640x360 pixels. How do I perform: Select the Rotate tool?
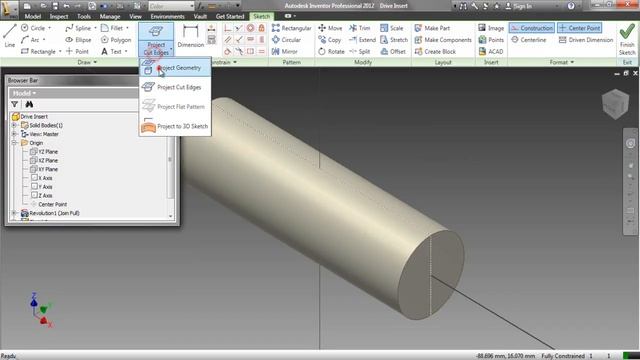tap(331, 51)
